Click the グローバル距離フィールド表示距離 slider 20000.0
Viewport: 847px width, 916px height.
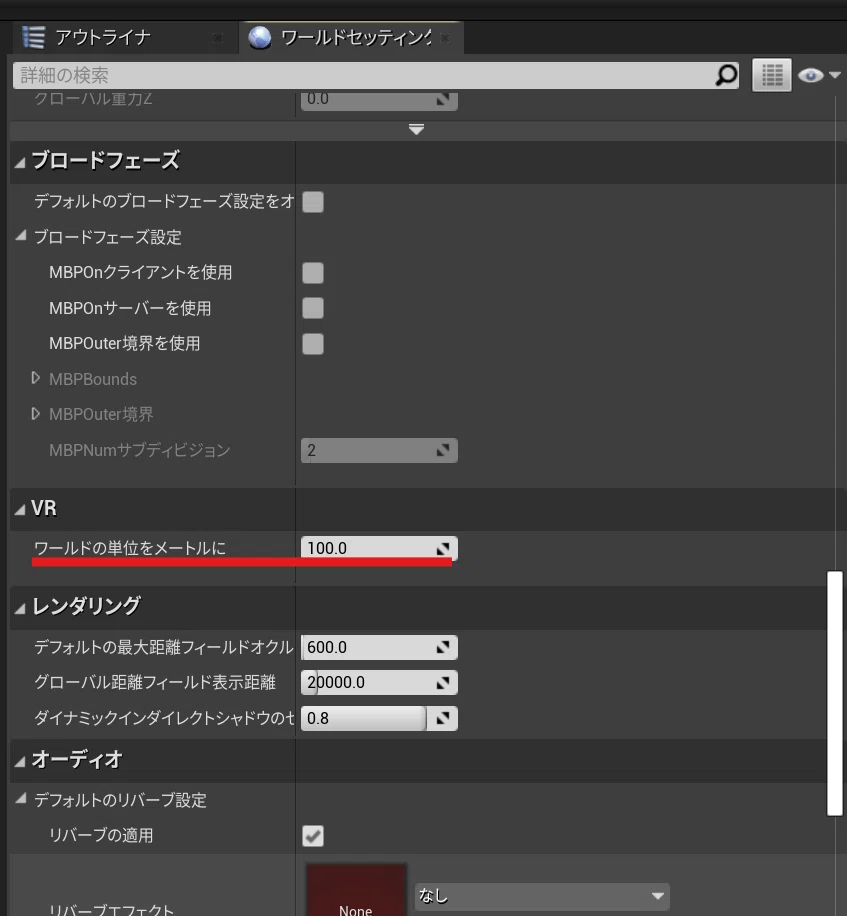[379, 682]
